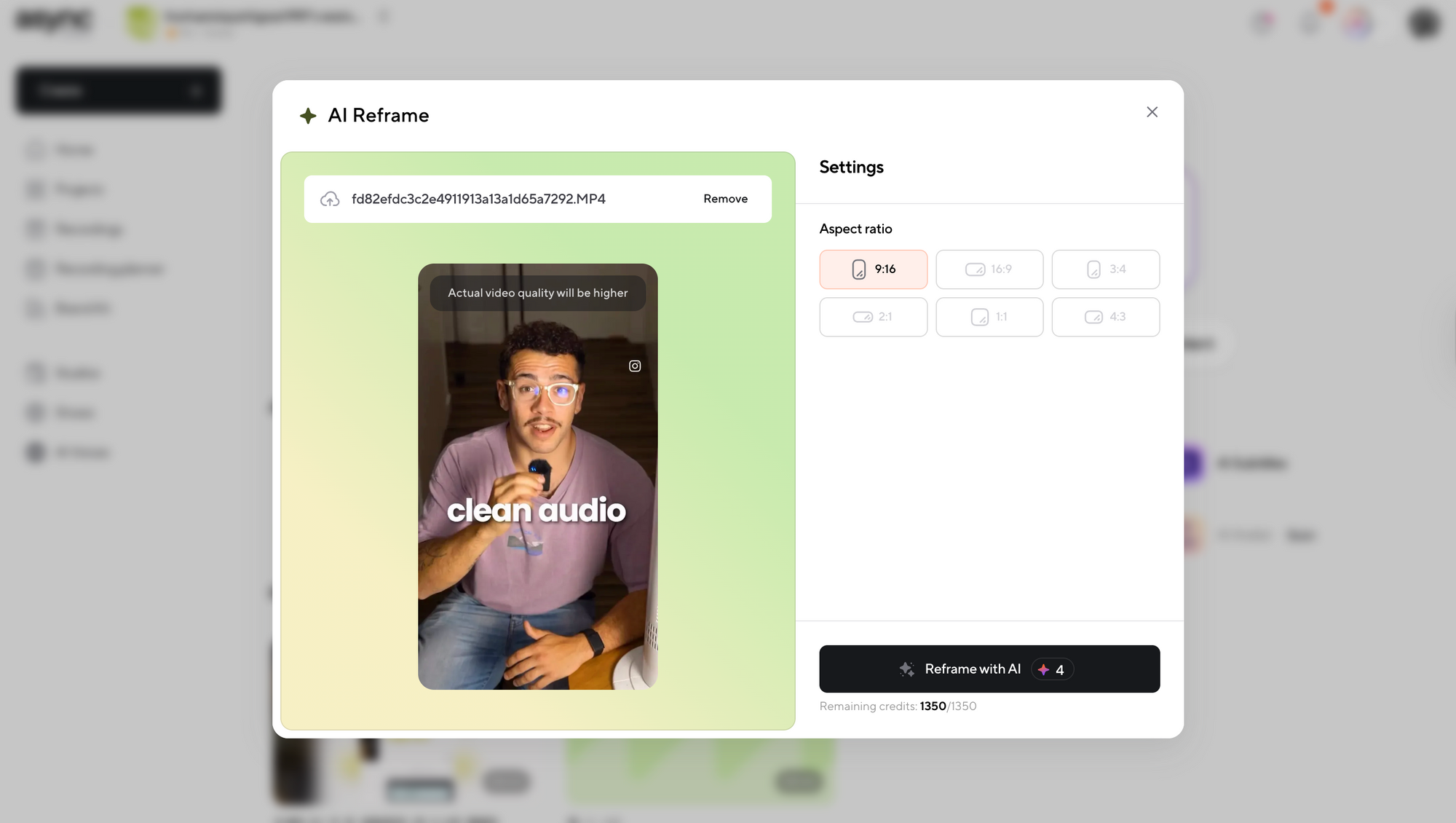The image size is (1456, 823).
Task: Remove the uploaded MP4 file
Action: (725, 199)
